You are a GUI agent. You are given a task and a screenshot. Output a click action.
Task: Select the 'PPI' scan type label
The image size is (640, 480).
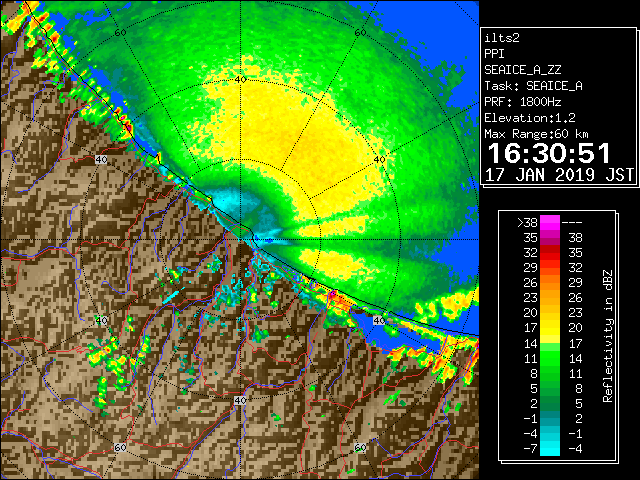click(x=494, y=54)
